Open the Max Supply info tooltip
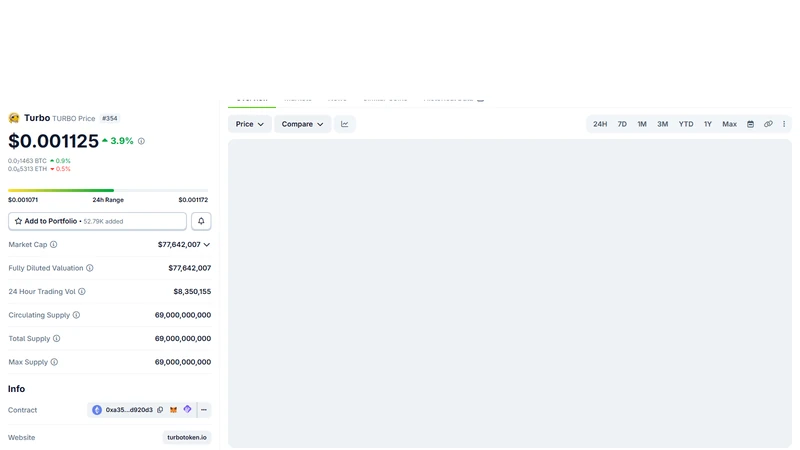The width and height of the screenshot is (800, 450). point(54,362)
